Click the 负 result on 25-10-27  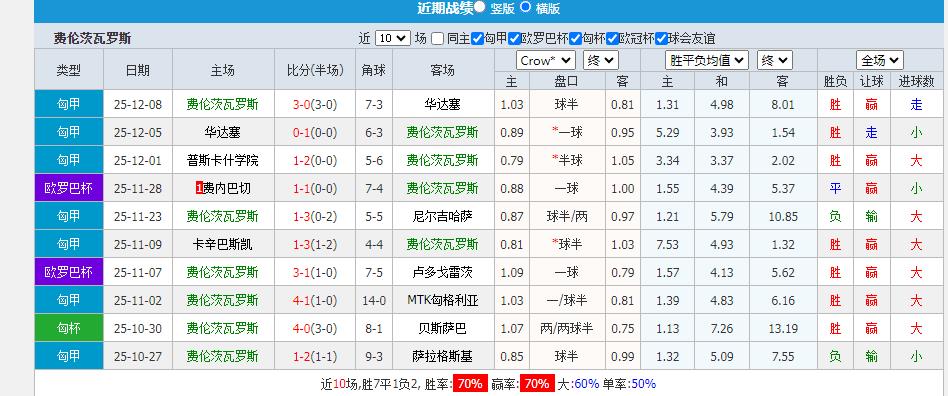tap(835, 357)
